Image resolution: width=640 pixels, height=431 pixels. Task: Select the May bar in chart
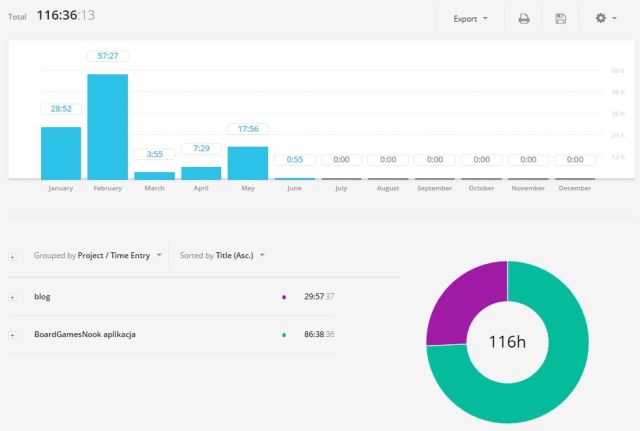click(x=247, y=162)
